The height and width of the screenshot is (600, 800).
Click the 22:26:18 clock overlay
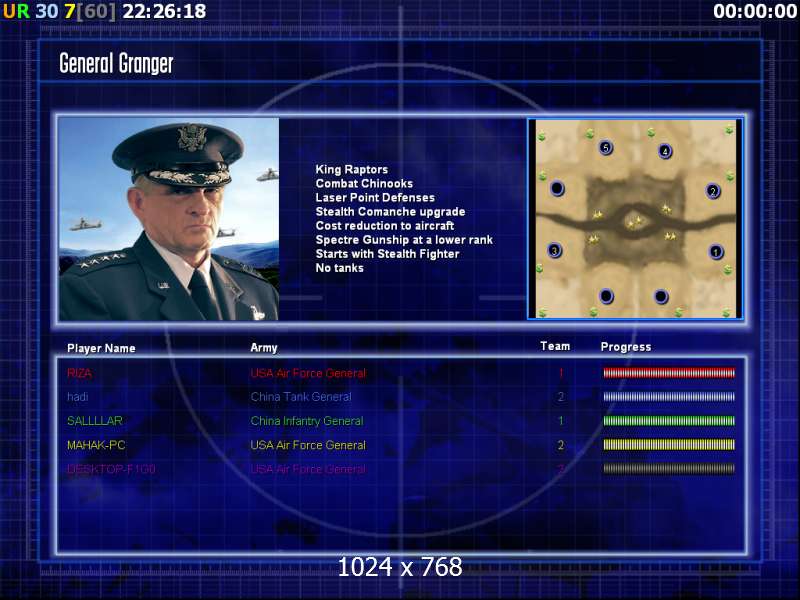164,11
